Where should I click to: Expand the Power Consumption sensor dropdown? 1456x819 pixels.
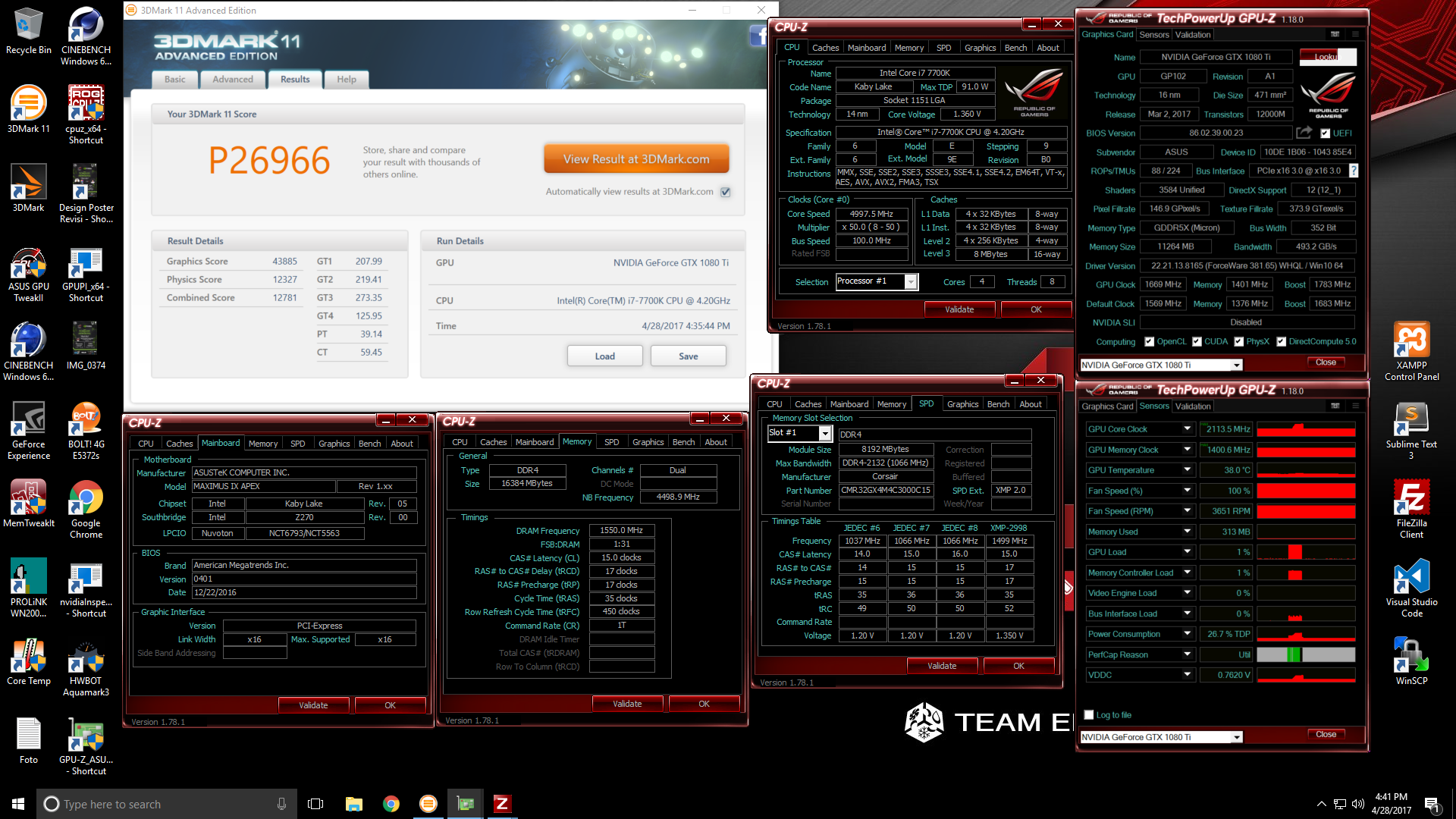click(x=1188, y=634)
